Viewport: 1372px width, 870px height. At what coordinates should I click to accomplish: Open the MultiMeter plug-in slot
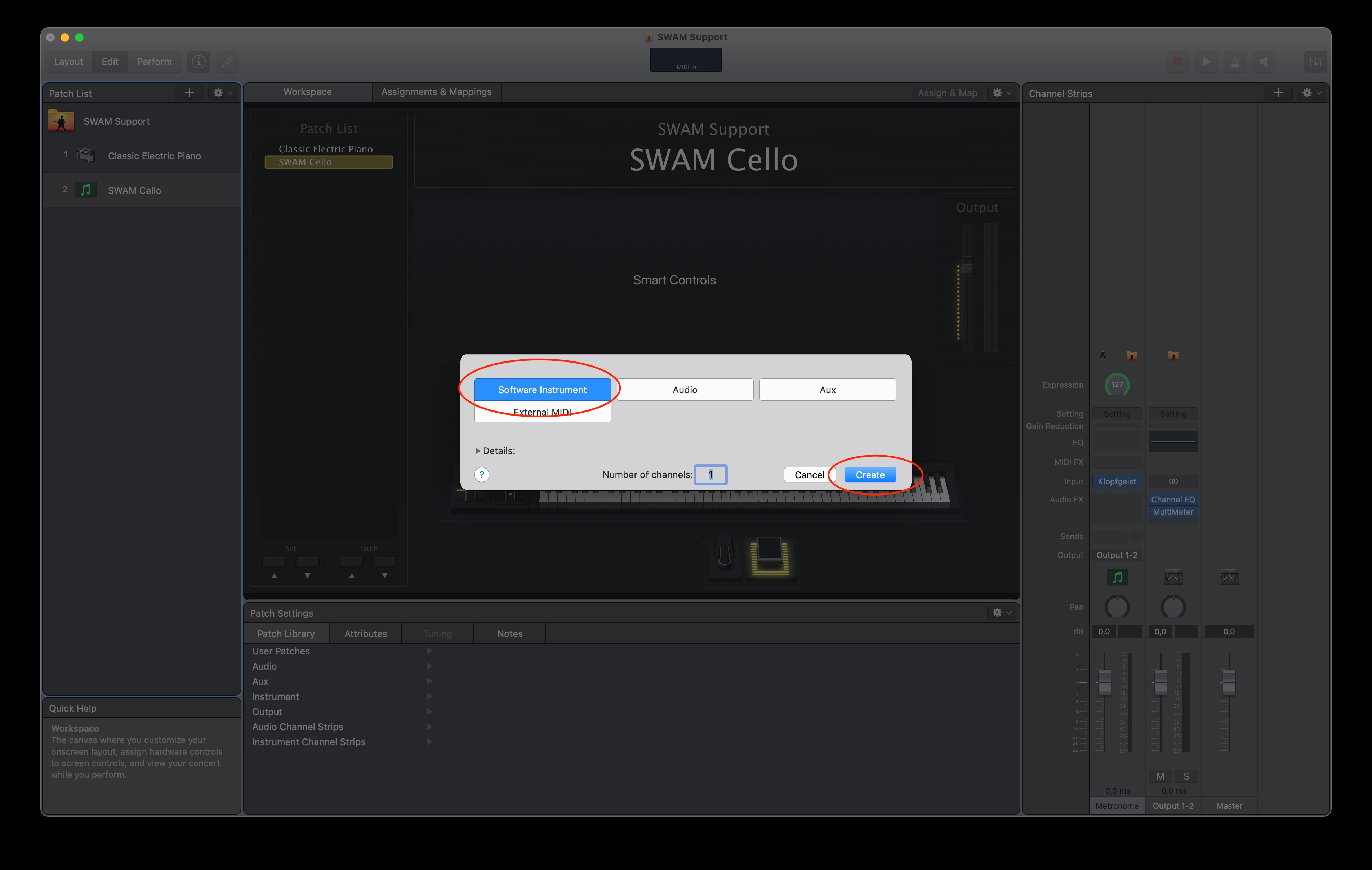(x=1173, y=512)
